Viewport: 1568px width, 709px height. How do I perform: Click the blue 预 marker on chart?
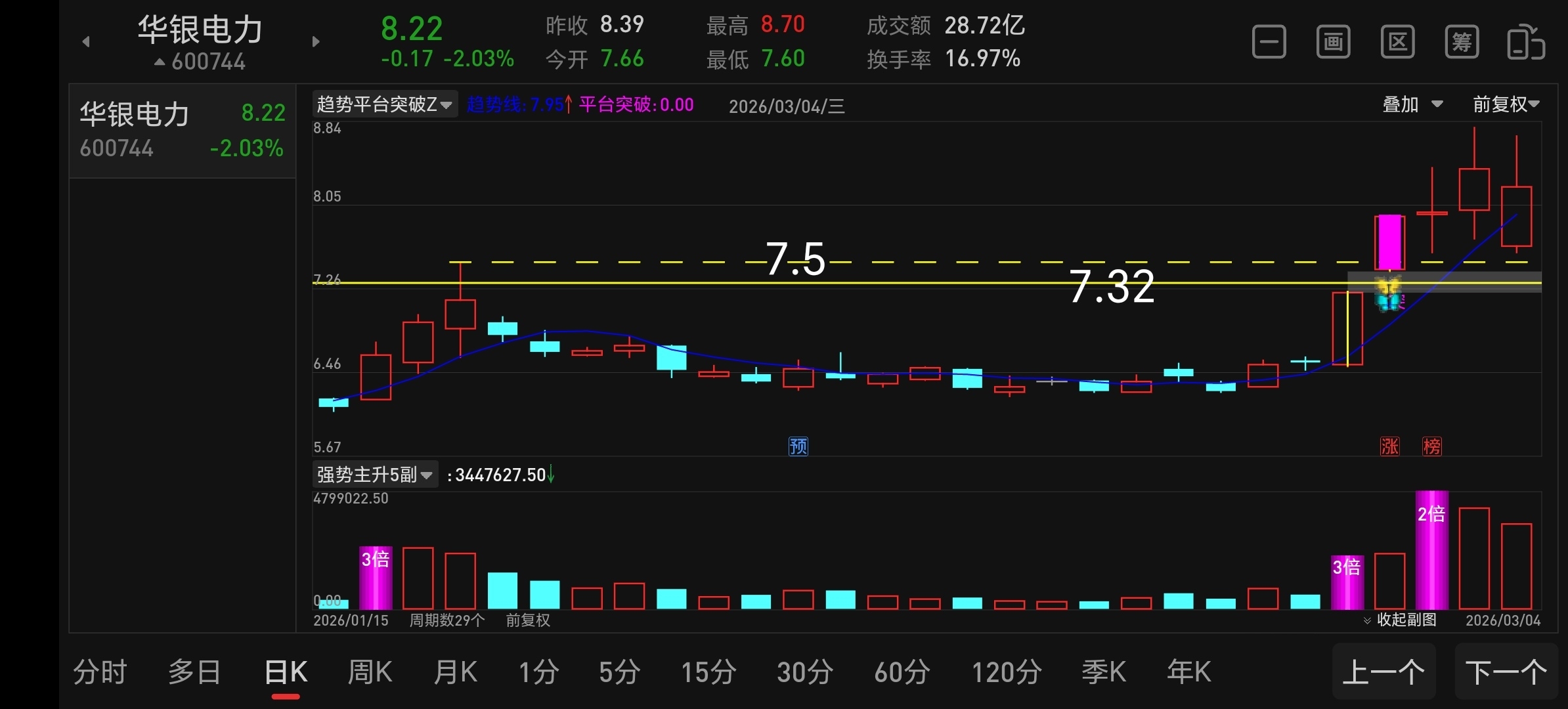(798, 446)
